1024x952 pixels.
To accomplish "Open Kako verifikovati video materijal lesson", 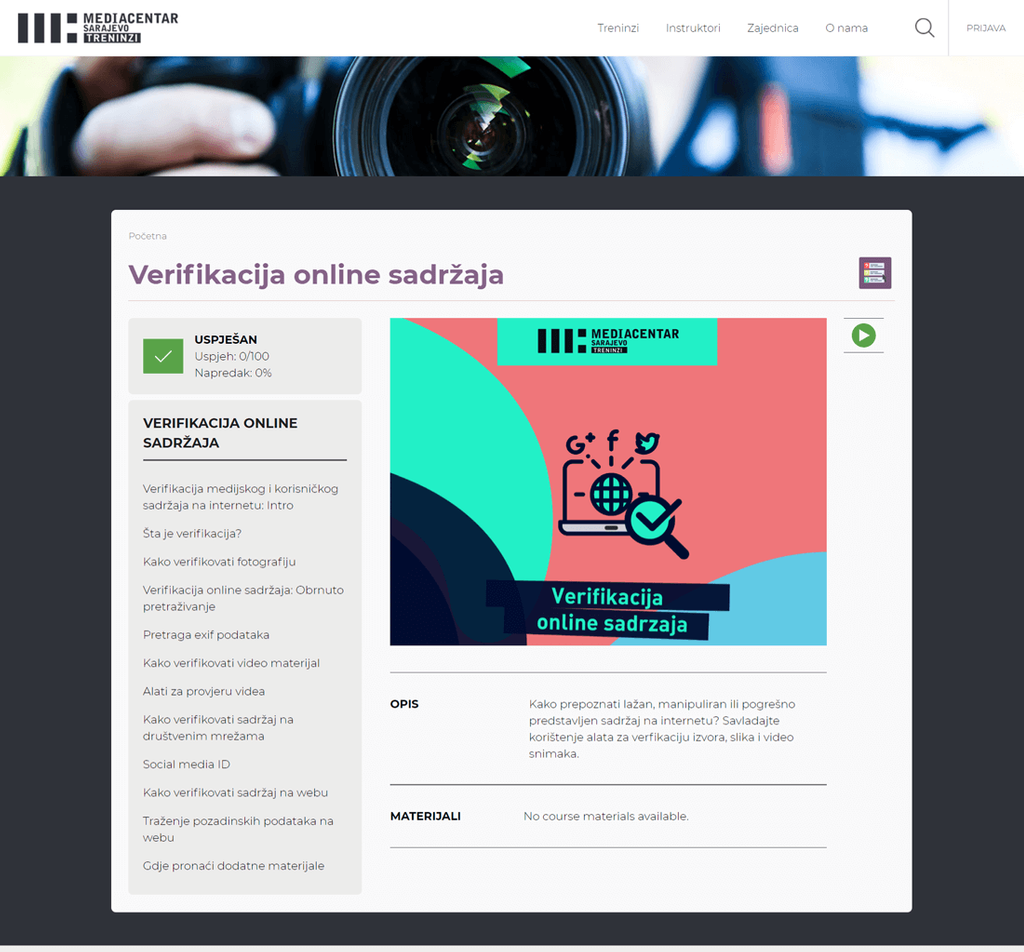I will pos(231,663).
